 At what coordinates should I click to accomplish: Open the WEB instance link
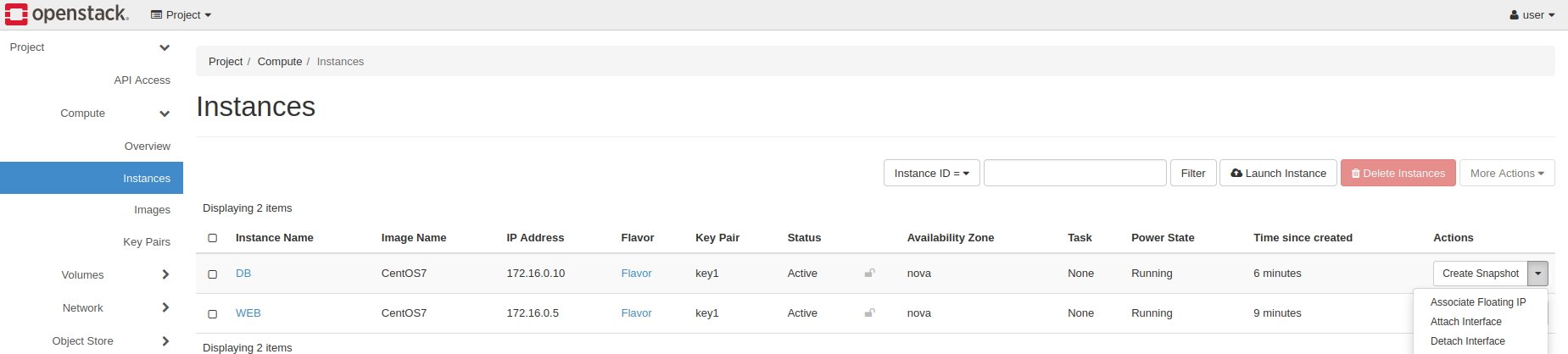click(x=248, y=313)
